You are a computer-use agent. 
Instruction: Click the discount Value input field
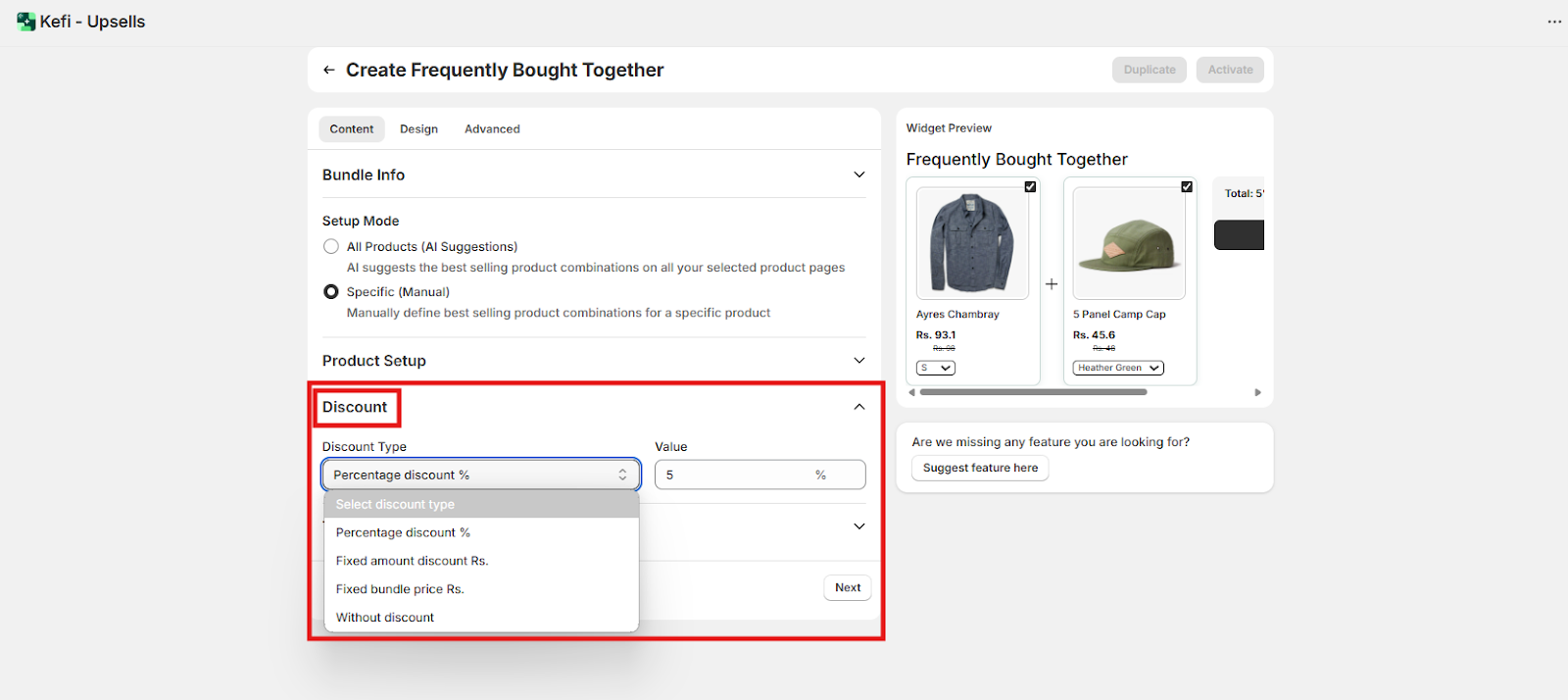tap(735, 475)
